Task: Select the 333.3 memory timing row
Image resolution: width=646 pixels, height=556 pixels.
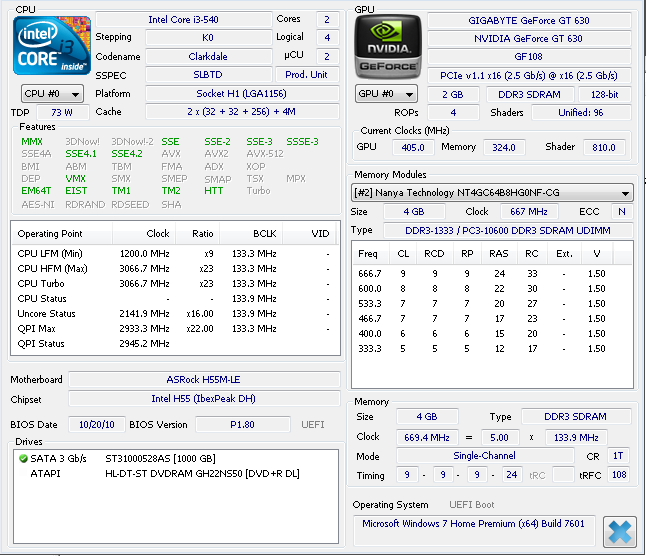Action: [492, 348]
